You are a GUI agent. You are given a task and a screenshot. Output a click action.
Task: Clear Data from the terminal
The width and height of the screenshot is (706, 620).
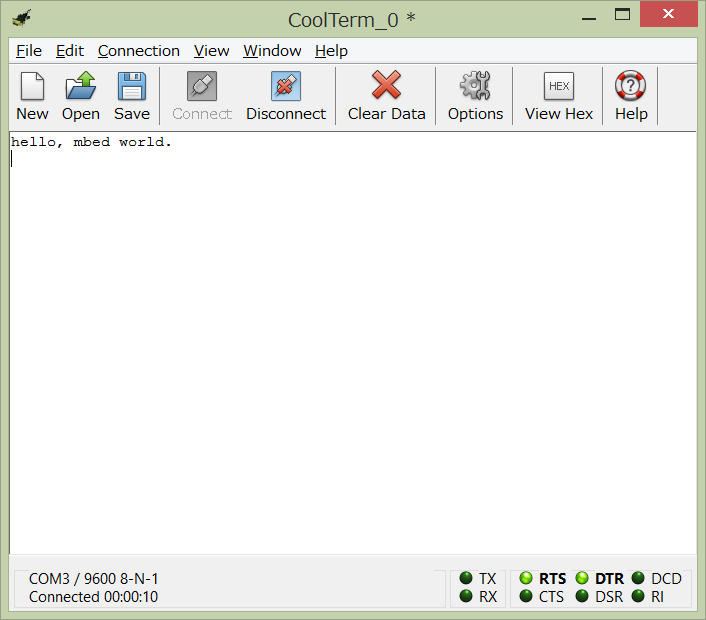386,95
